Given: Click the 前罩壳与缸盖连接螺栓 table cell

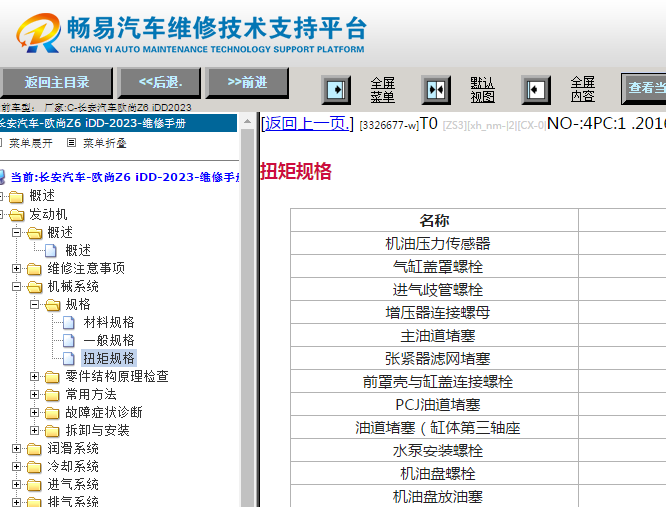Looking at the screenshot, I should tap(434, 381).
